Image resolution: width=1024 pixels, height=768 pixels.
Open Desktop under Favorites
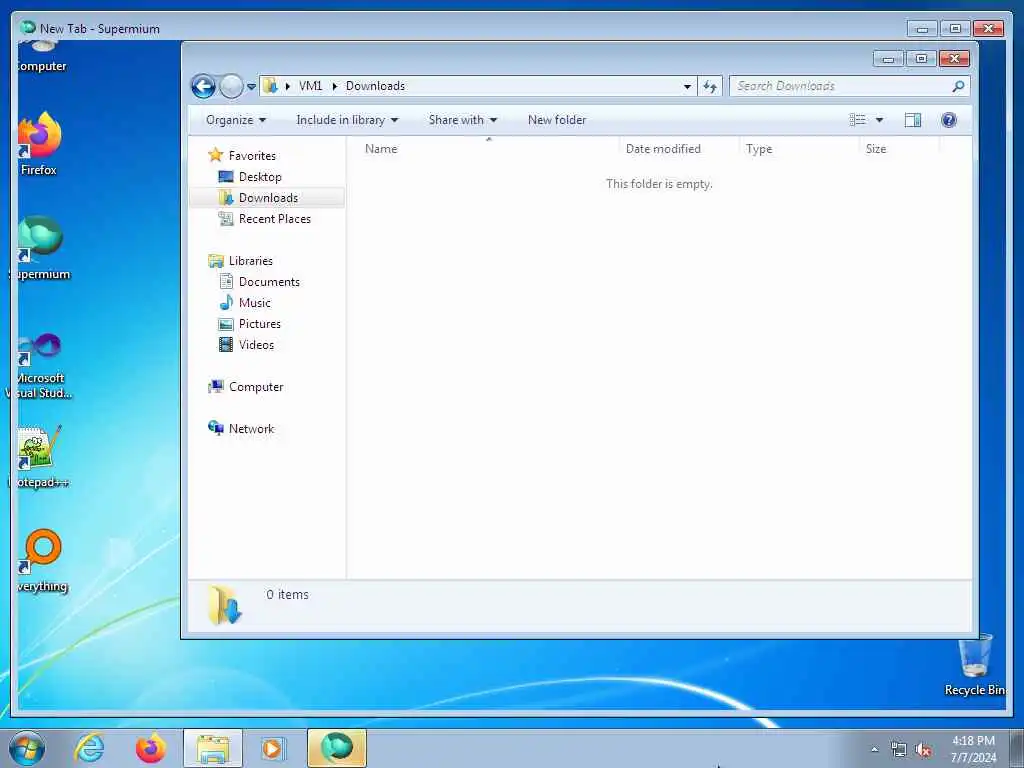click(x=260, y=177)
